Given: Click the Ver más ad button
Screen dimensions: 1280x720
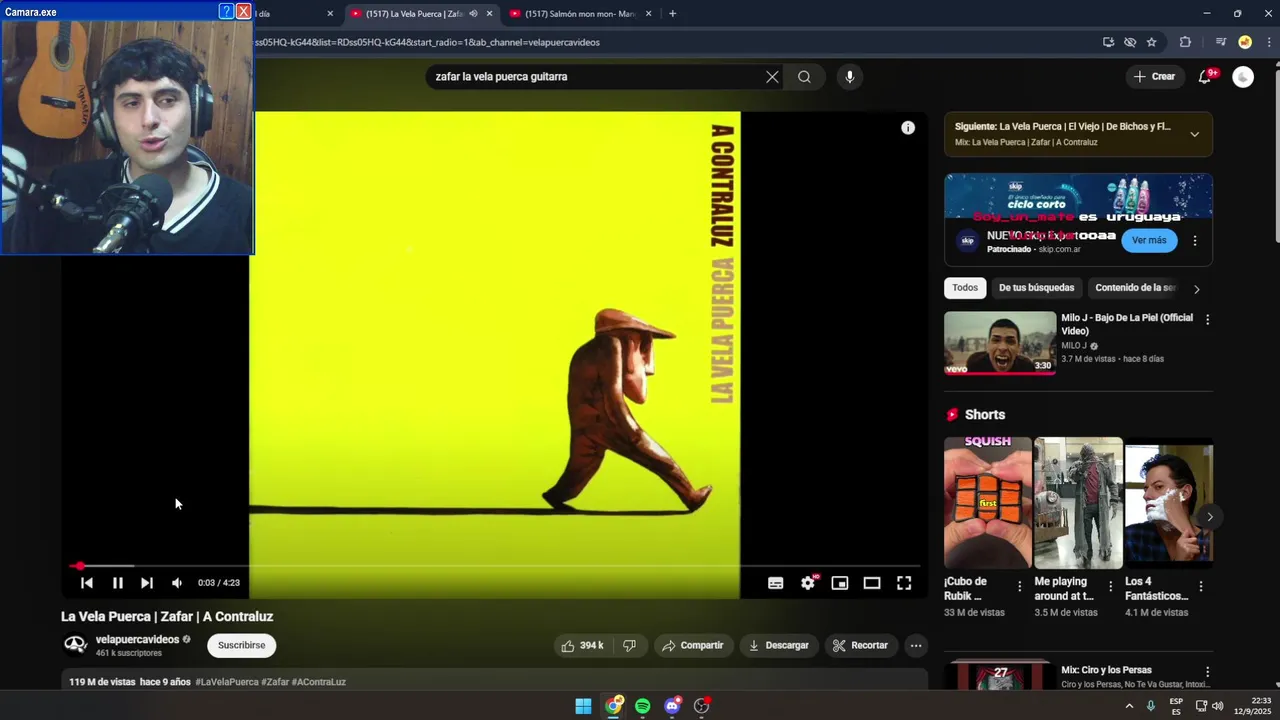Looking at the screenshot, I should click(x=1149, y=240).
